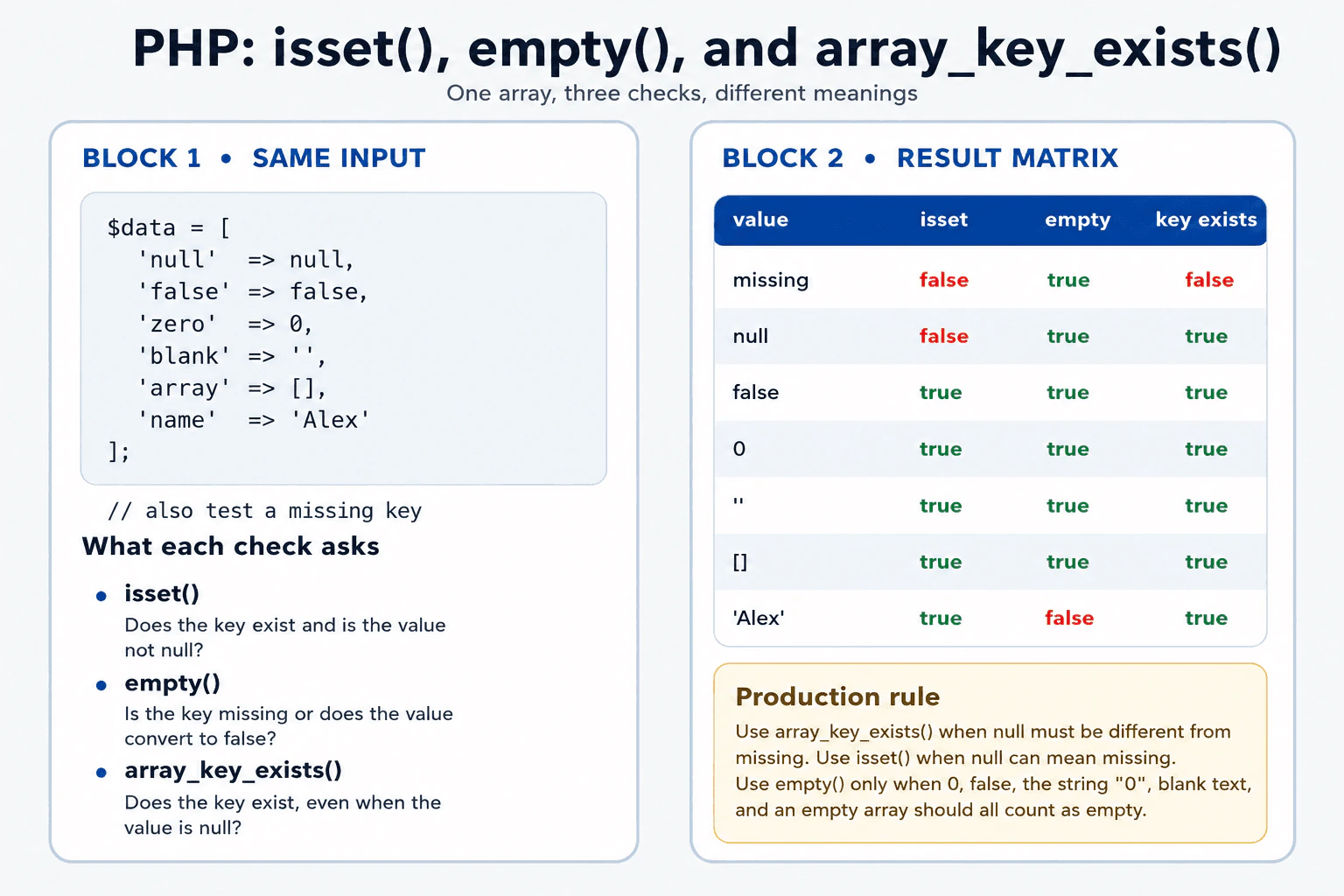Viewport: 1344px width, 896px height.
Task: Click the code line "'blank' => '',"
Action: tap(232, 356)
